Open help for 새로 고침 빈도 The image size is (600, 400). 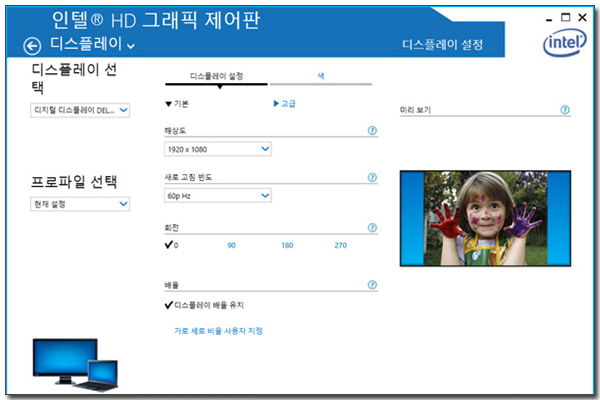[372, 177]
